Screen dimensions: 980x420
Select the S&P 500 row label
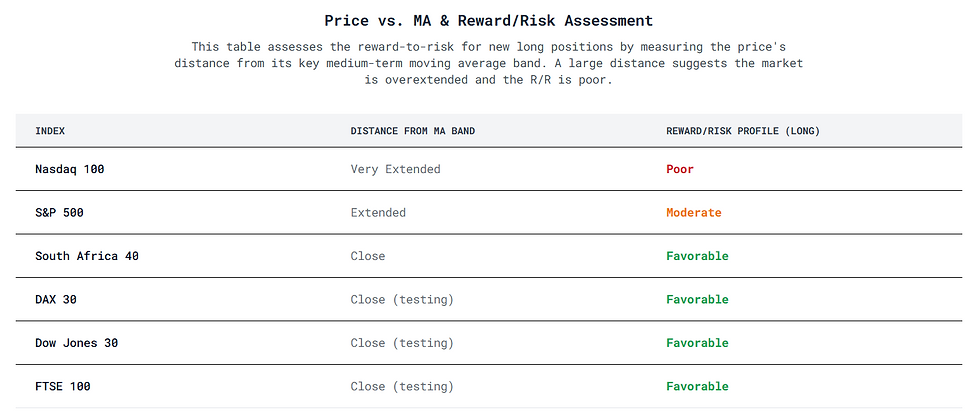tap(59, 212)
